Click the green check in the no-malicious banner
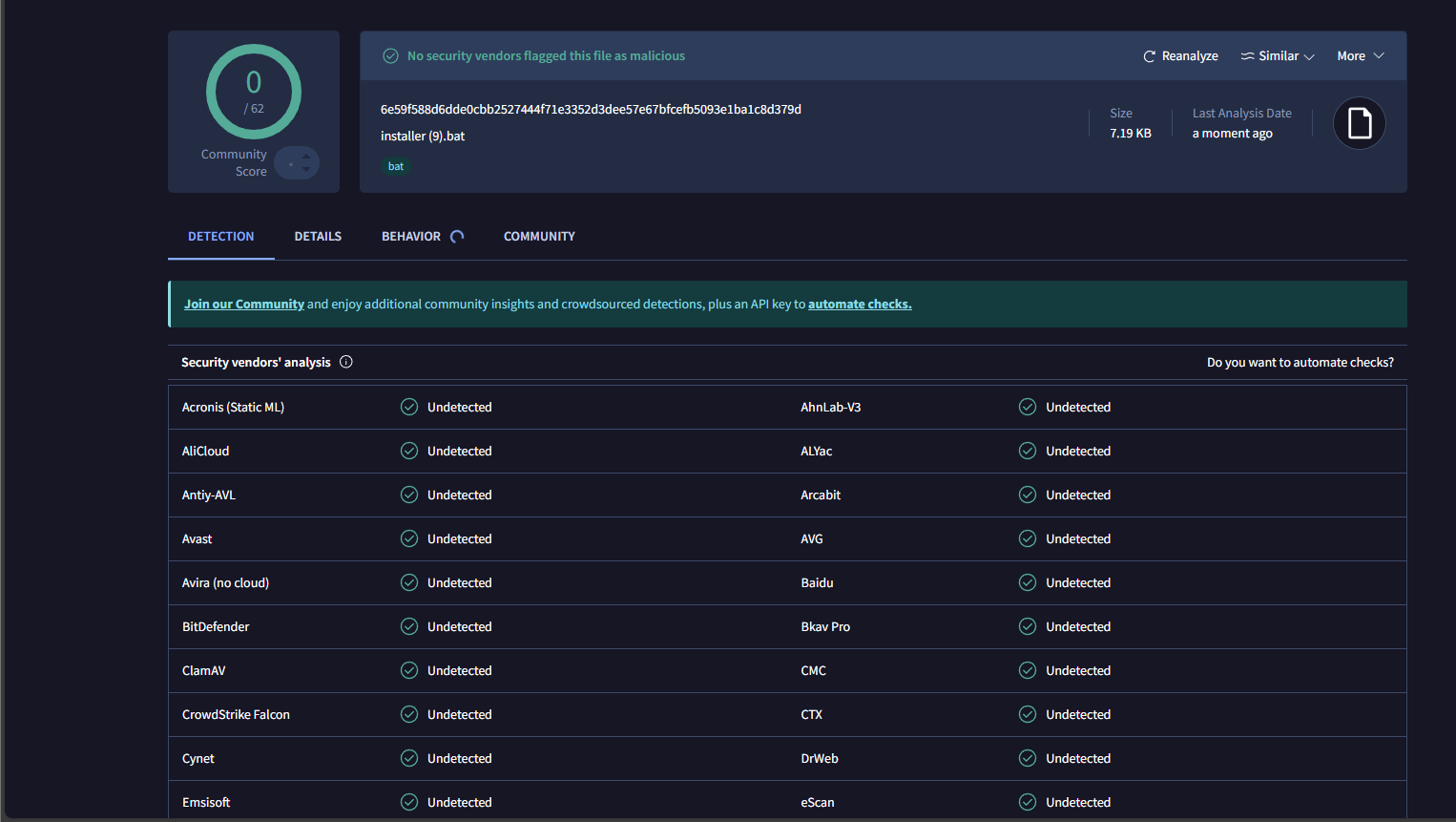This screenshot has height=822, width=1456. [x=390, y=55]
